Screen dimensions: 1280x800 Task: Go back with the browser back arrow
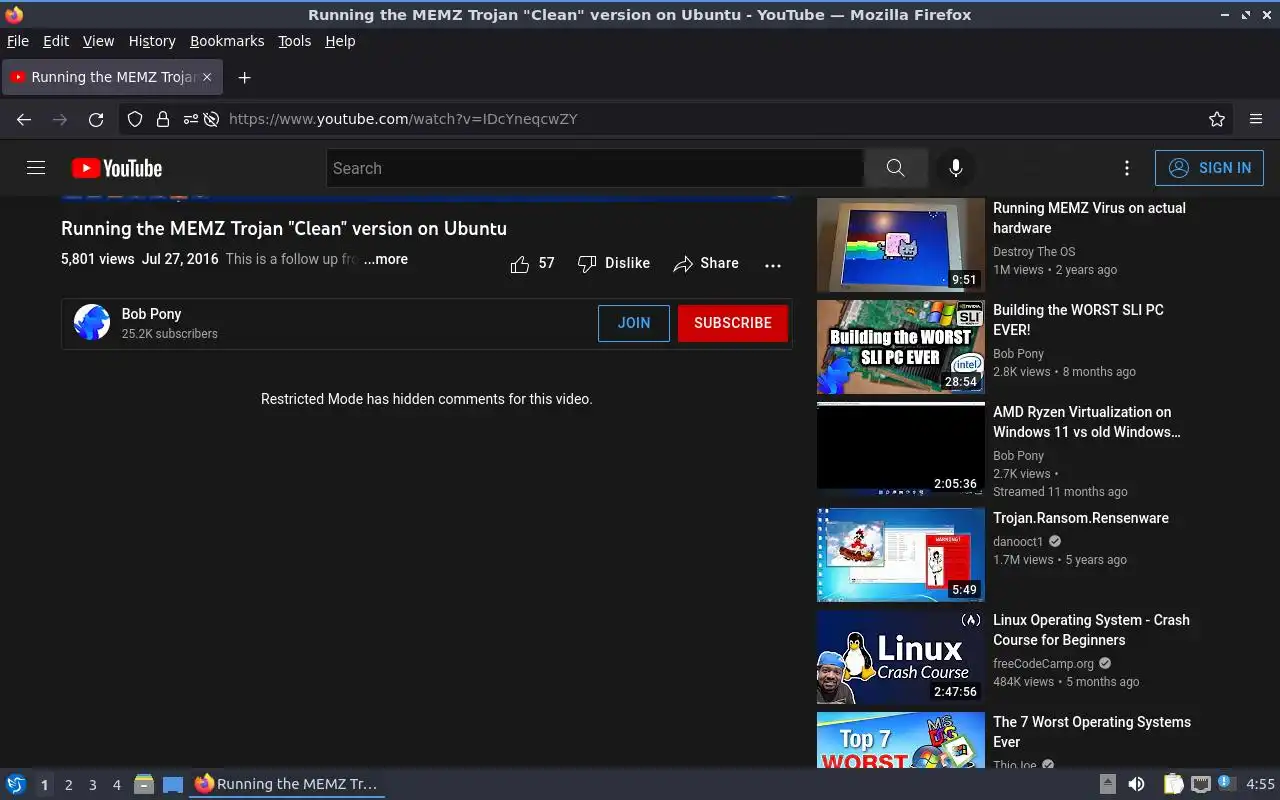(24, 119)
